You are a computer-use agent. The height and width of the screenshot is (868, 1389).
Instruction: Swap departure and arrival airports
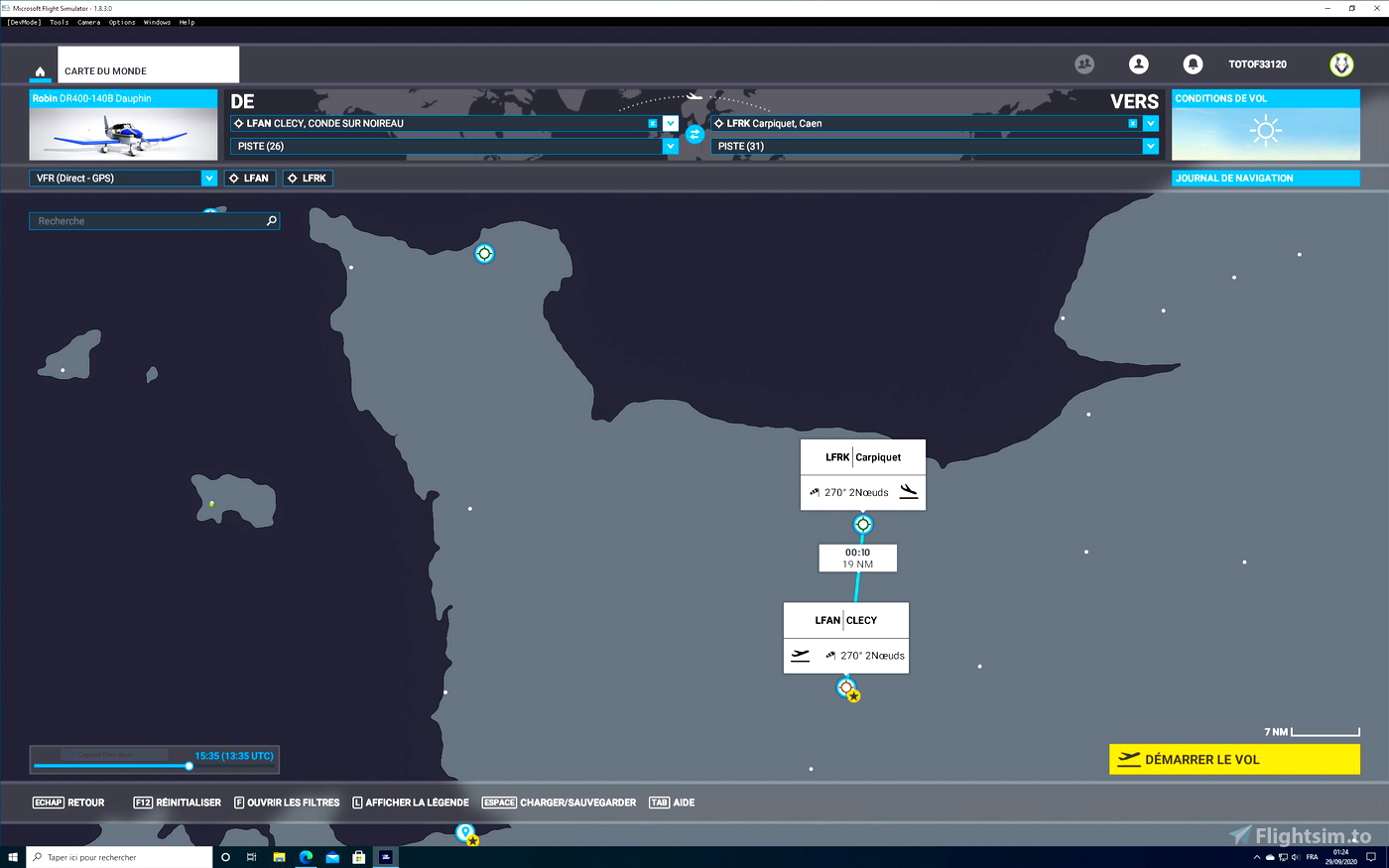(x=694, y=134)
